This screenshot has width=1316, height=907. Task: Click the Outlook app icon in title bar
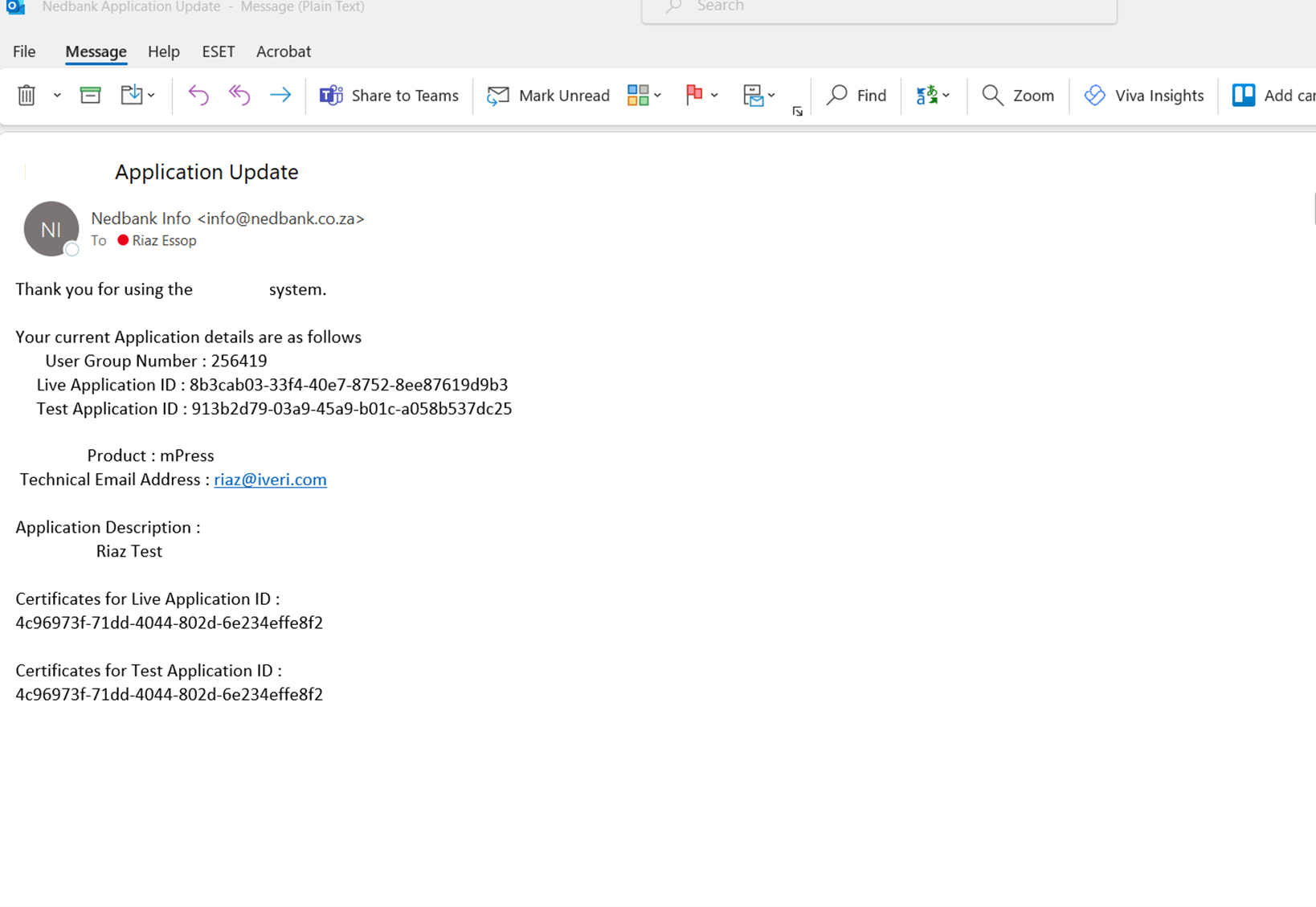pos(15,6)
